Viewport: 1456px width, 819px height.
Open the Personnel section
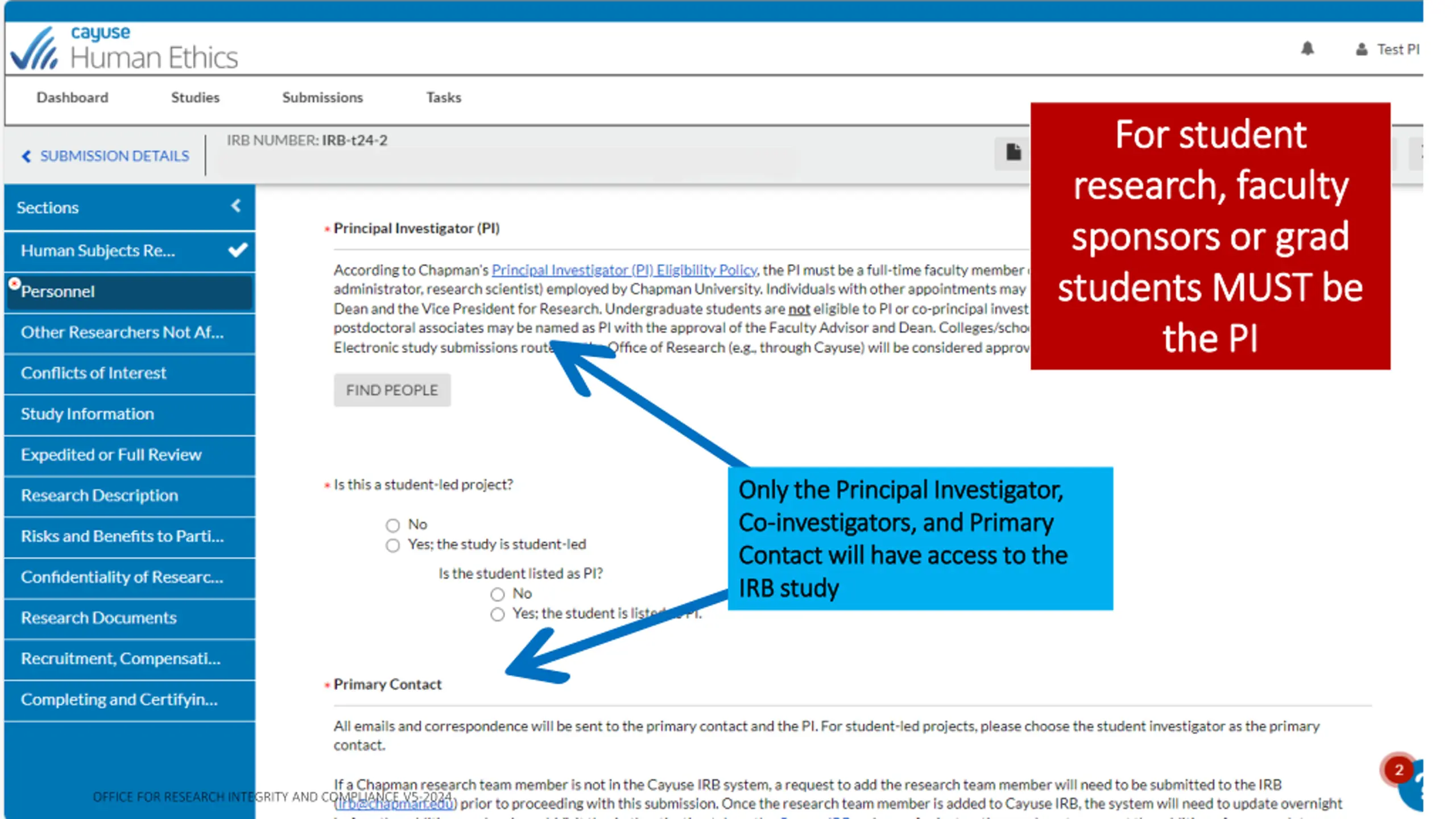(x=130, y=292)
